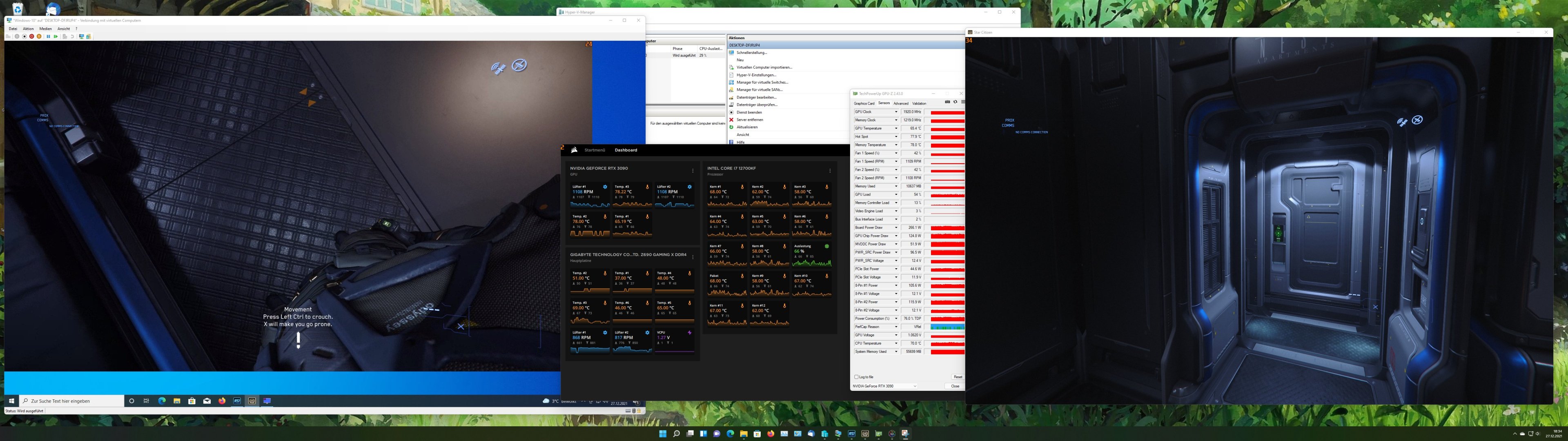Open GPU Clock sensor dropdown arrow
Screen dimensions: 1568x441
pyautogui.click(x=895, y=112)
